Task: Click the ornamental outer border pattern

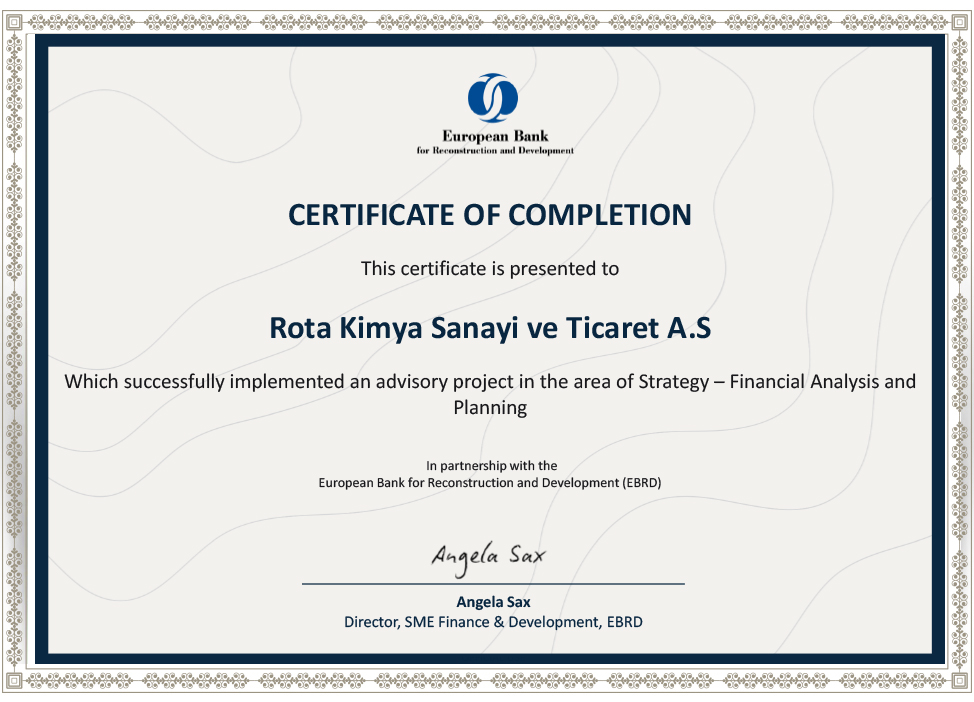Action: [x=14, y=350]
